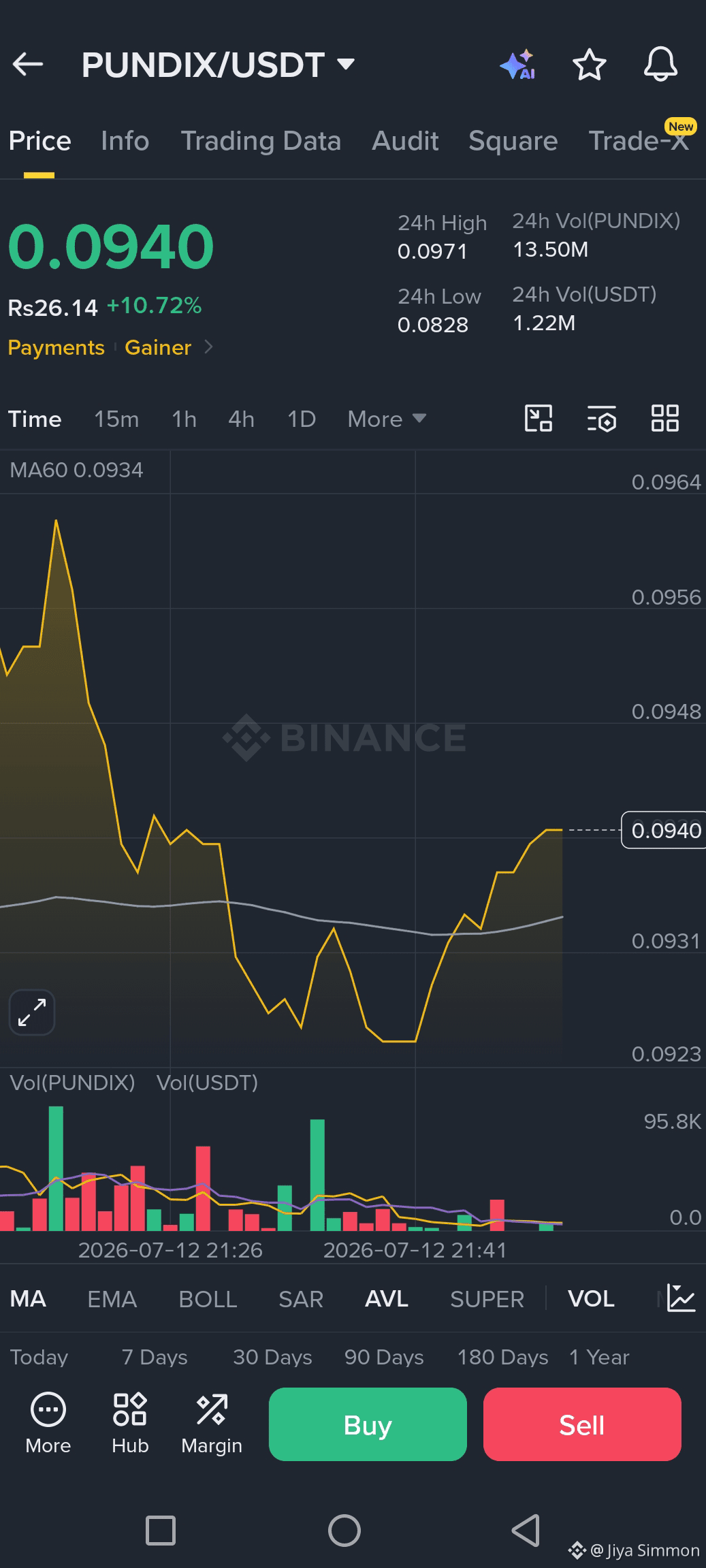Select the 15m interval
The height and width of the screenshot is (1568, 706).
[116, 419]
